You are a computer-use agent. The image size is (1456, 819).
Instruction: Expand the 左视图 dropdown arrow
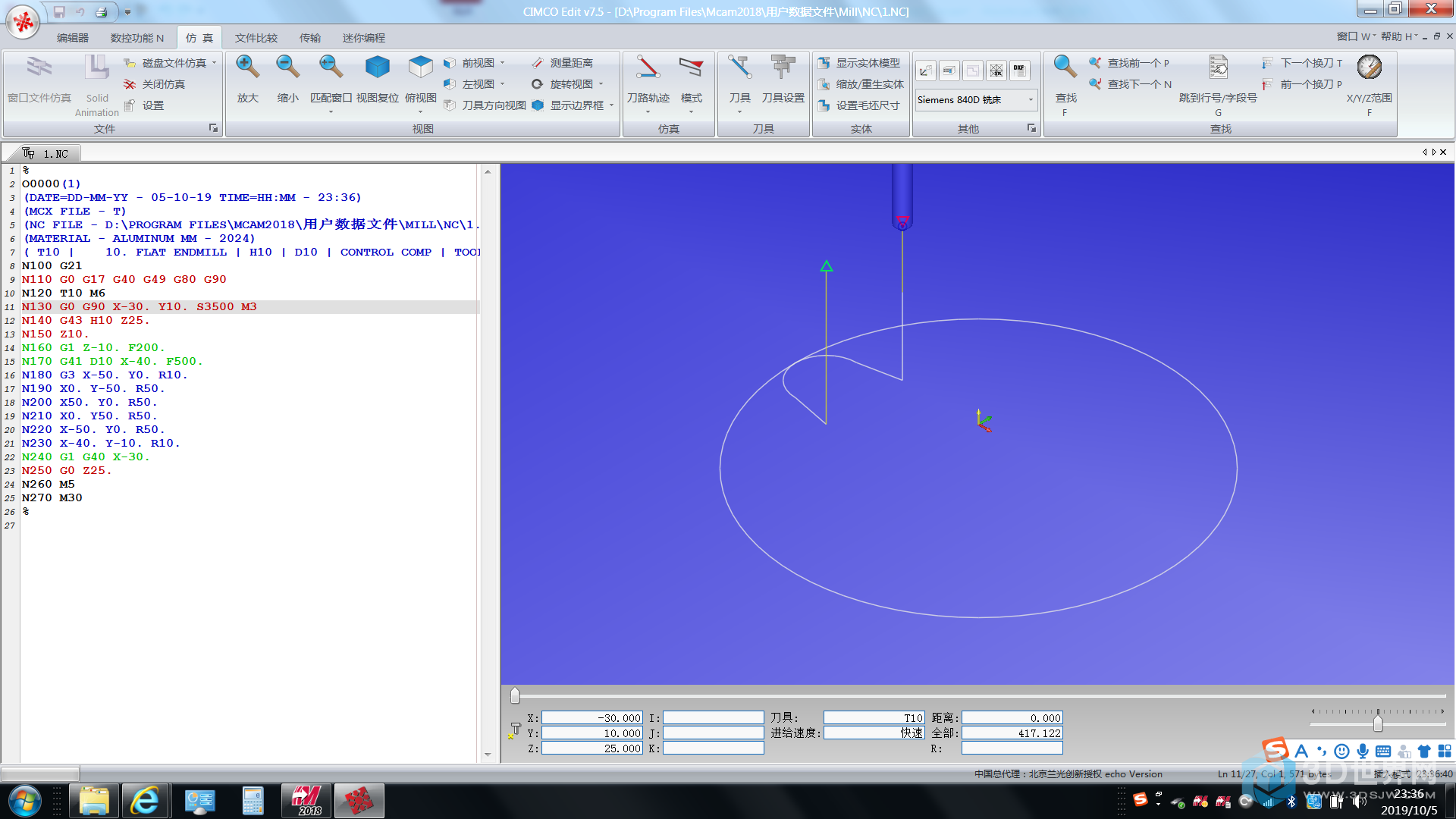(x=502, y=84)
